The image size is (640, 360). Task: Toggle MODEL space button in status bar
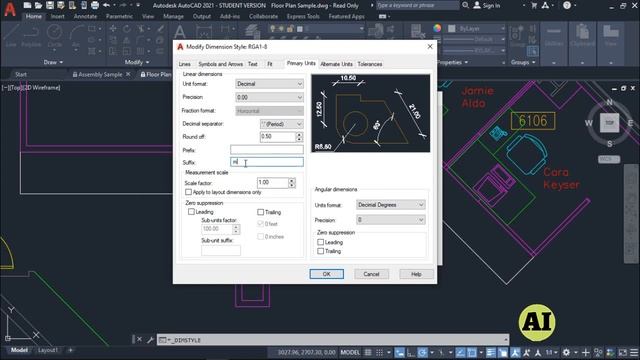[x=350, y=352]
